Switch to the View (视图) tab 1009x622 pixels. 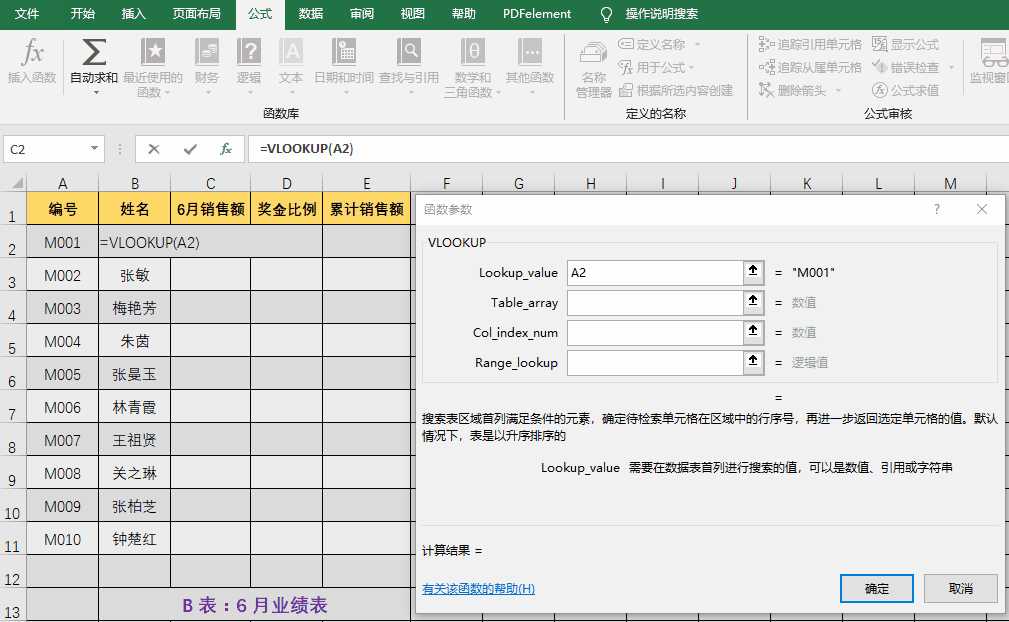[412, 14]
